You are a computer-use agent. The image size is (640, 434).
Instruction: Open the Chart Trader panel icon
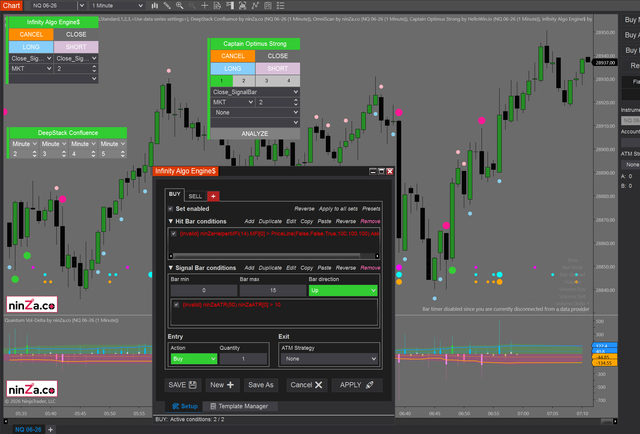pos(230,6)
